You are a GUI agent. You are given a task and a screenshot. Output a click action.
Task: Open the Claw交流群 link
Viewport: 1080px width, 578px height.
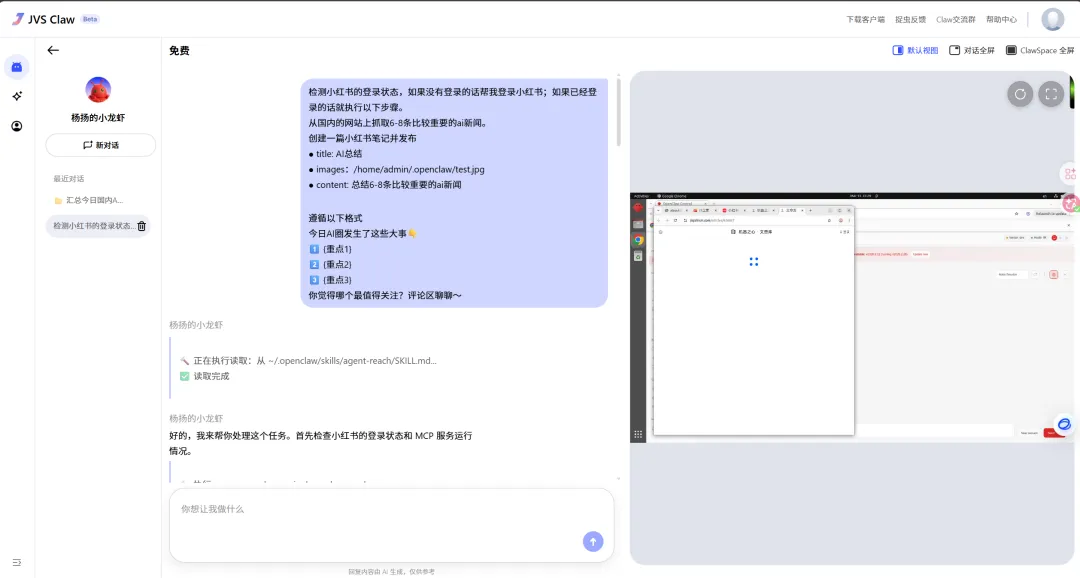[955, 19]
